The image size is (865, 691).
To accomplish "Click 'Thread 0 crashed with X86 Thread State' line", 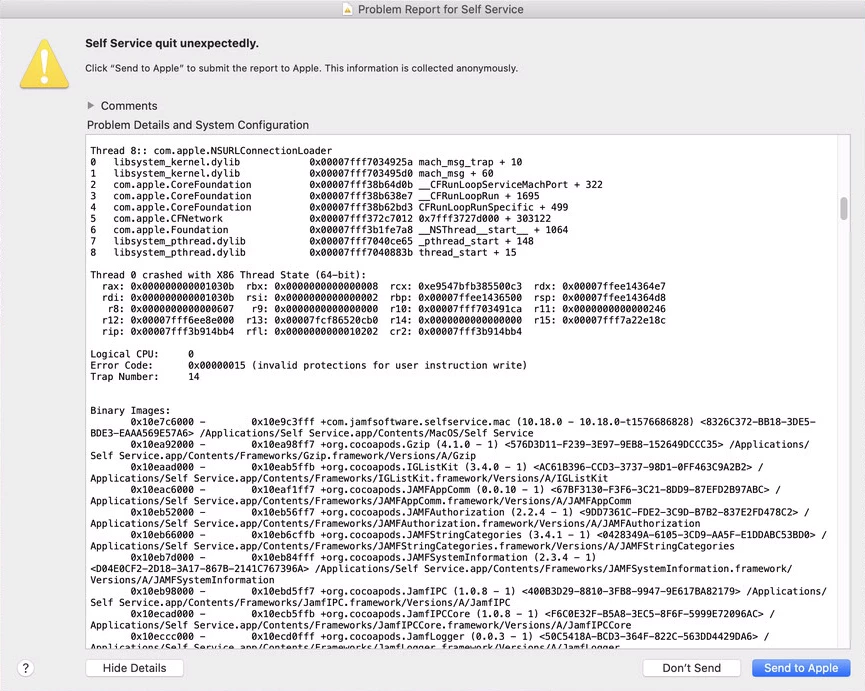I will (x=228, y=275).
